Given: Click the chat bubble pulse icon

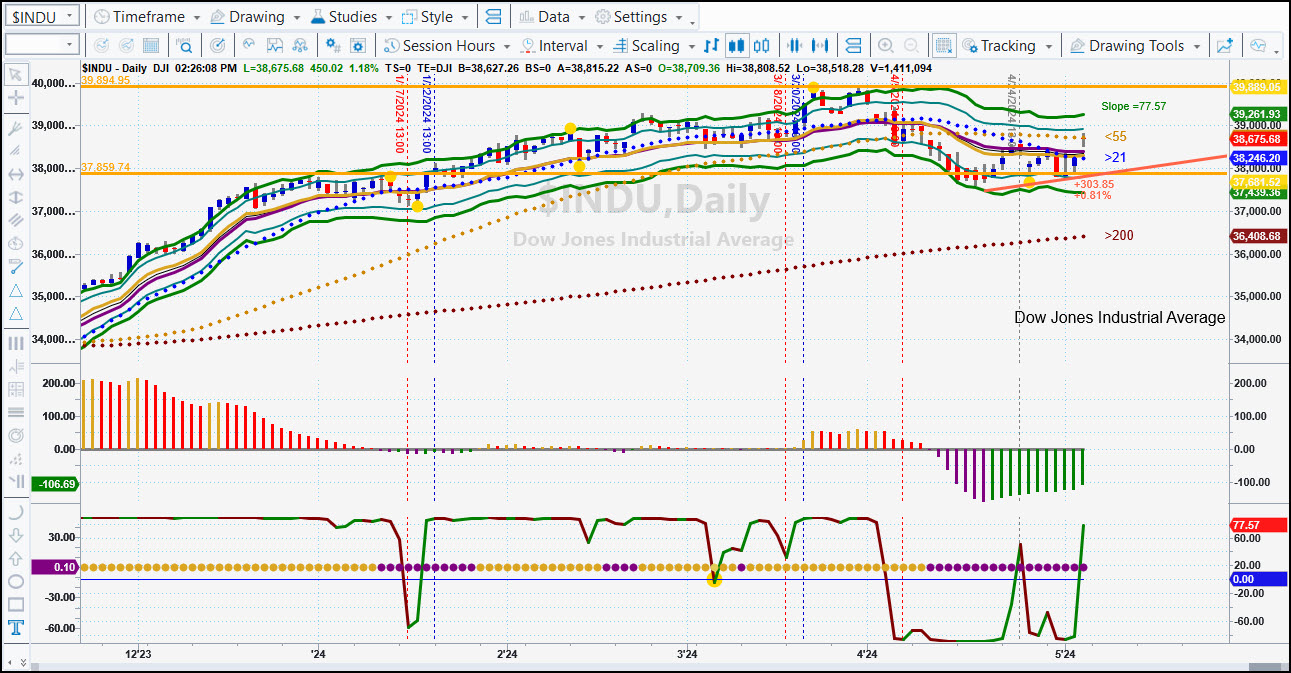Looking at the screenshot, I should point(1257,46).
